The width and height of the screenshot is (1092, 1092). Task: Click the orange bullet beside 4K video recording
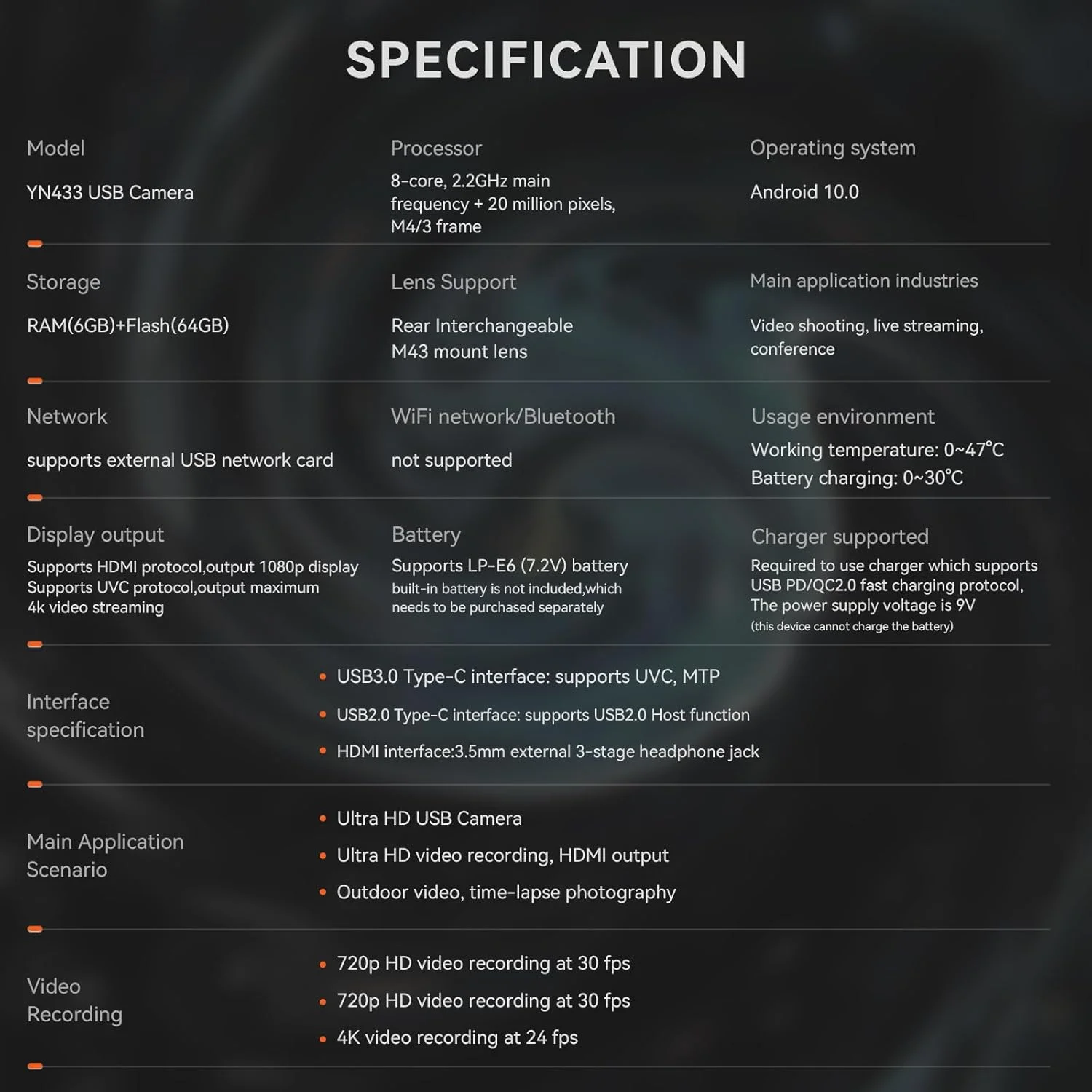[323, 1039]
